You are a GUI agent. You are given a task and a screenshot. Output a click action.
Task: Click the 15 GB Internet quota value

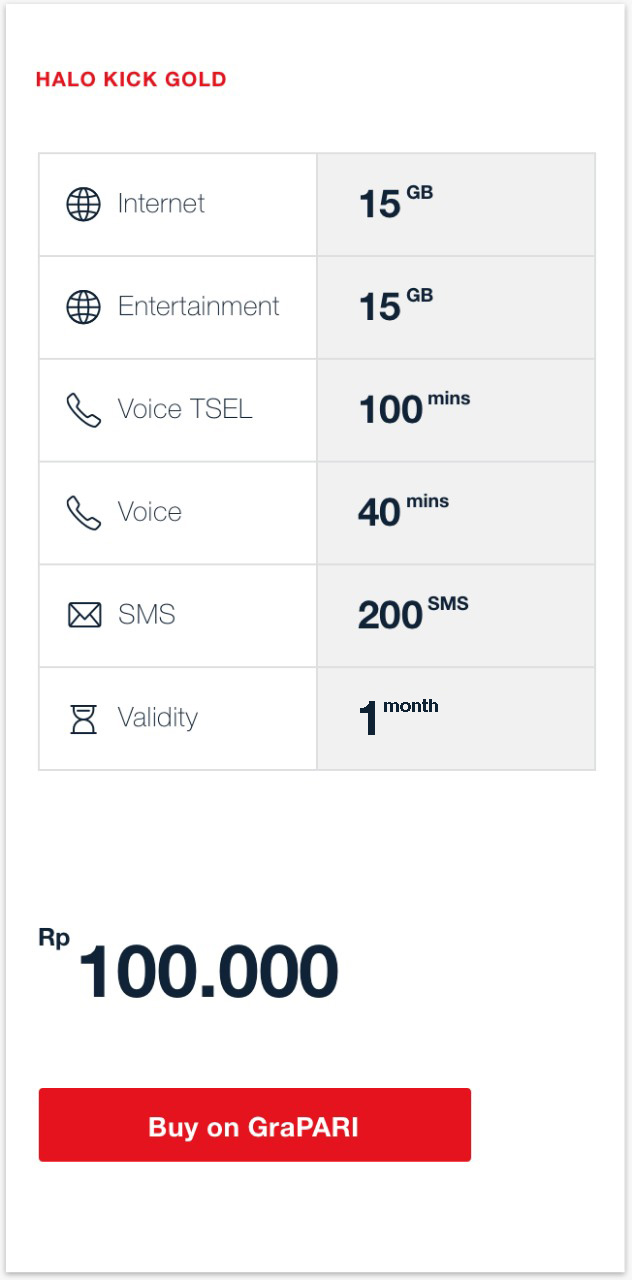395,203
